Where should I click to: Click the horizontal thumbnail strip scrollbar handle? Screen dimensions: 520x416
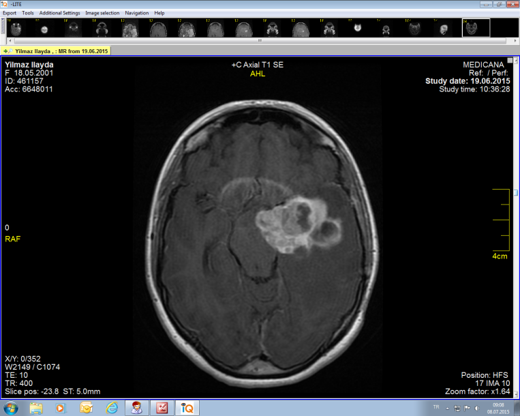(260, 41)
